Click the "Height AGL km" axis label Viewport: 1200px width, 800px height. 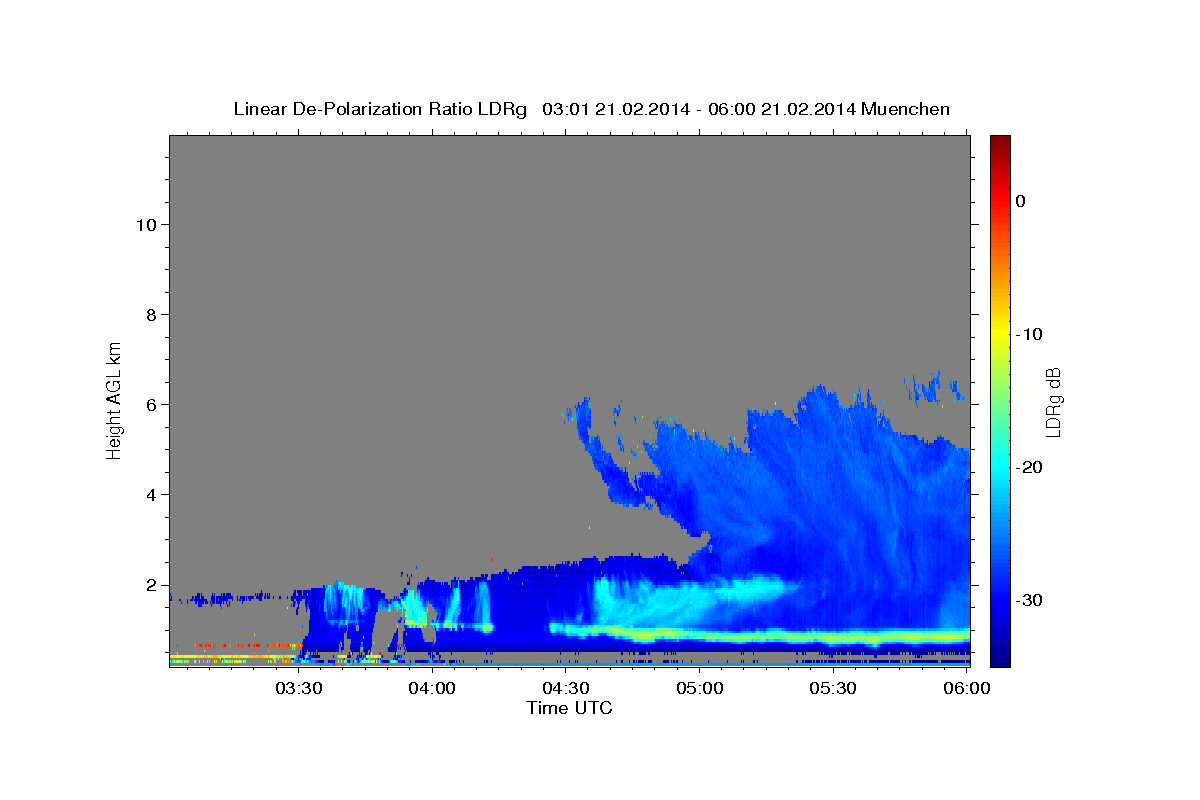tap(114, 399)
